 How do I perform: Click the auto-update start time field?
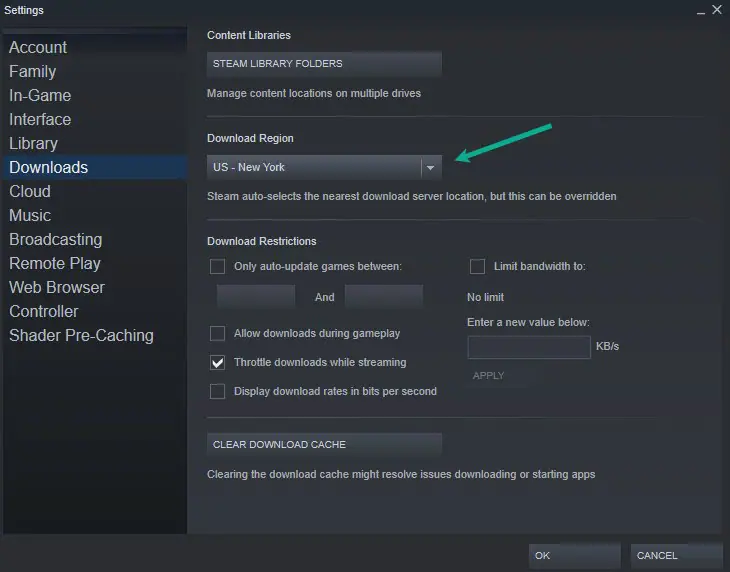tap(256, 296)
